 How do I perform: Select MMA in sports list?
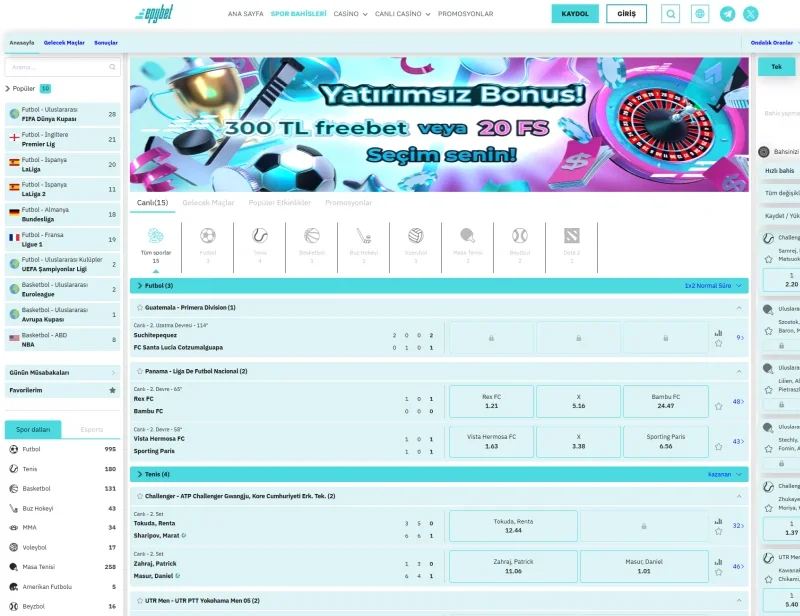point(62,528)
